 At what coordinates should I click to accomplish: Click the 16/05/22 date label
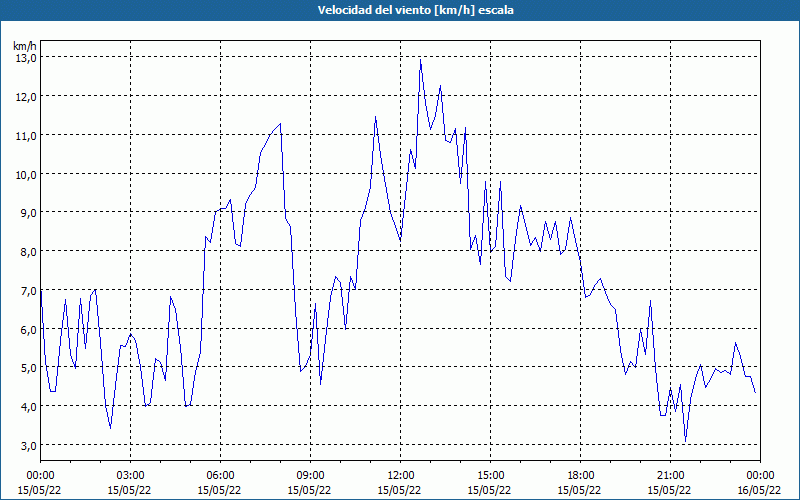(760, 490)
